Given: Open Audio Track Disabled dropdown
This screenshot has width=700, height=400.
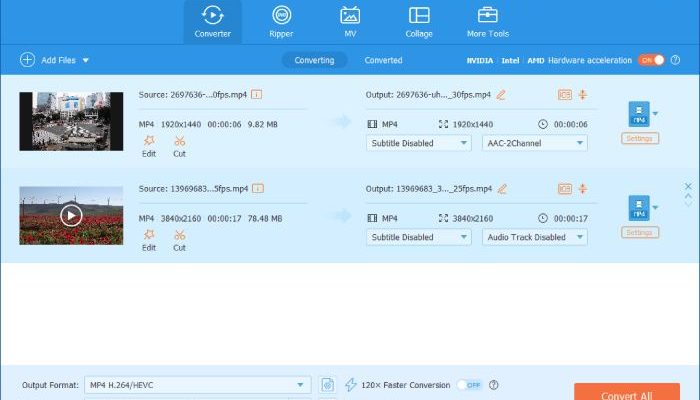Looking at the screenshot, I should 535,238.
